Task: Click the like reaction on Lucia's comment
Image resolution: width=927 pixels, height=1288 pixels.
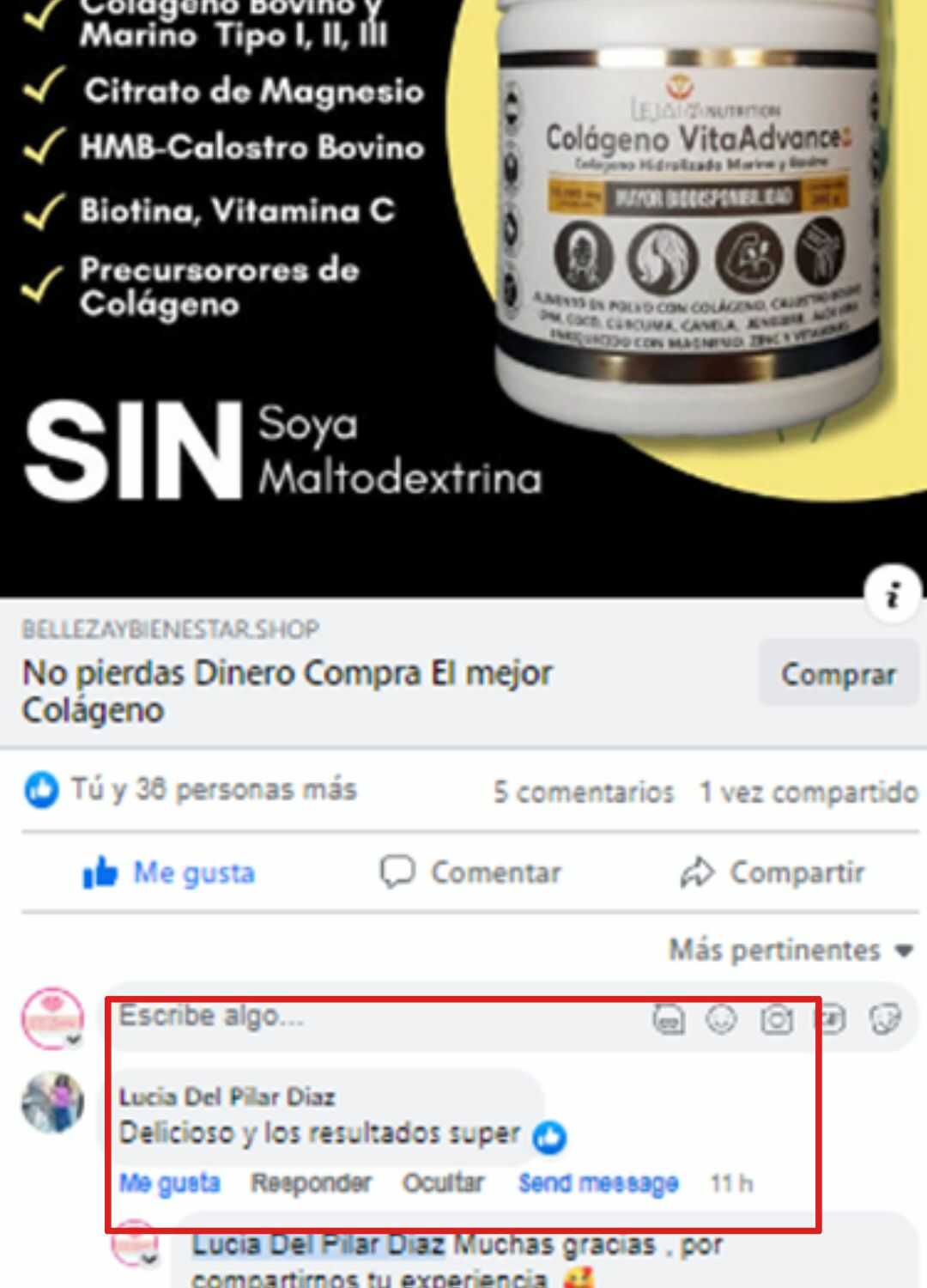Action: [x=549, y=1137]
